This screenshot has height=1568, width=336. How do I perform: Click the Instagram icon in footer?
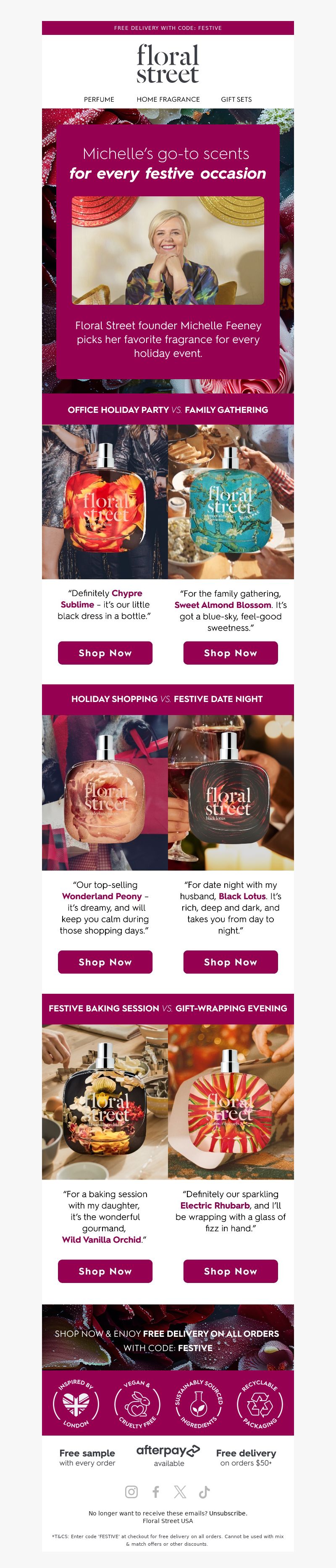point(131,1491)
